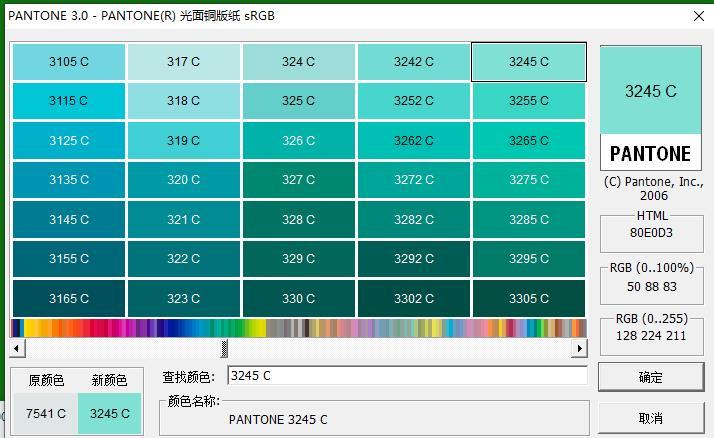Close the PANTONE 3.0 dialog
This screenshot has height=438, width=714.
699,16
